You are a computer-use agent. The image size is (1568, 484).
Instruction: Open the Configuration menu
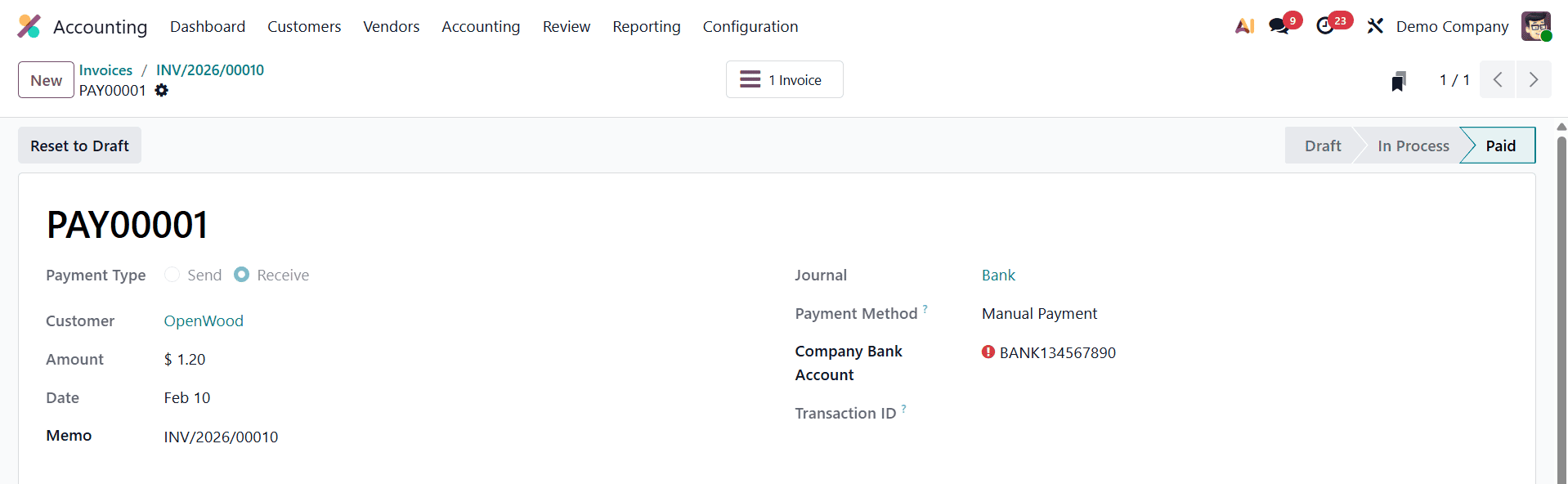[x=750, y=26]
